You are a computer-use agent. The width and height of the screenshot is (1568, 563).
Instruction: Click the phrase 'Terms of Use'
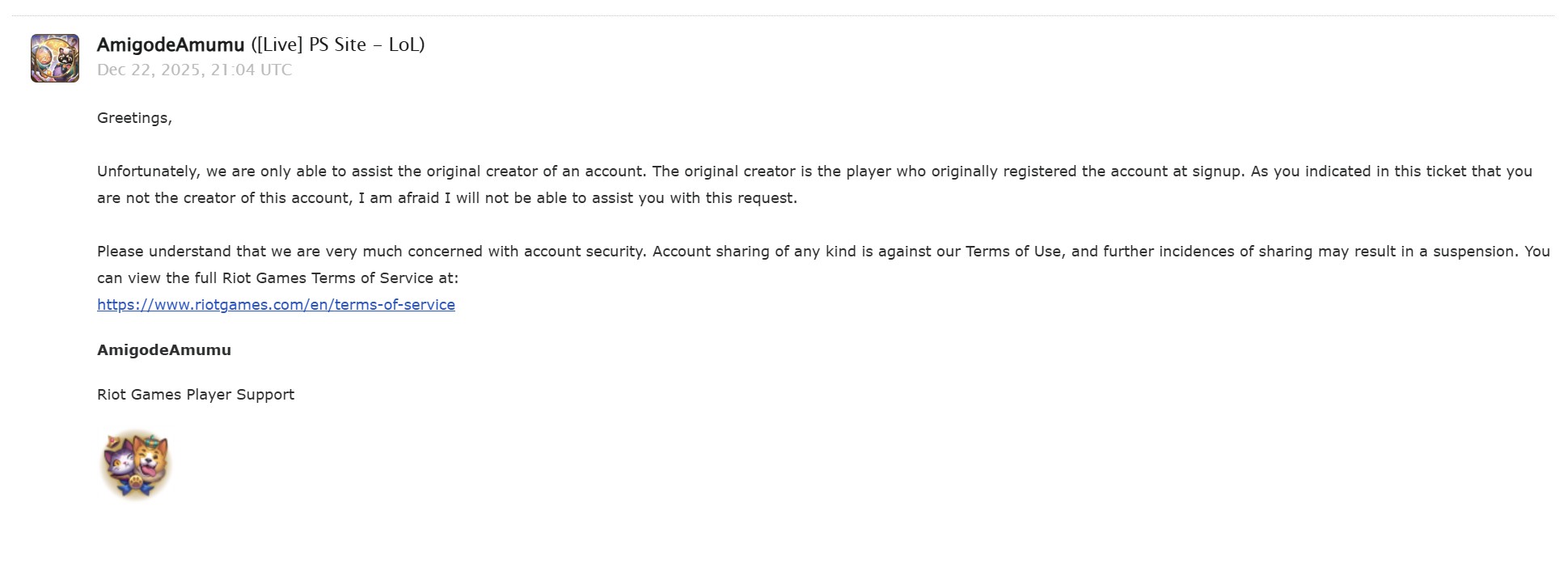click(x=1013, y=252)
